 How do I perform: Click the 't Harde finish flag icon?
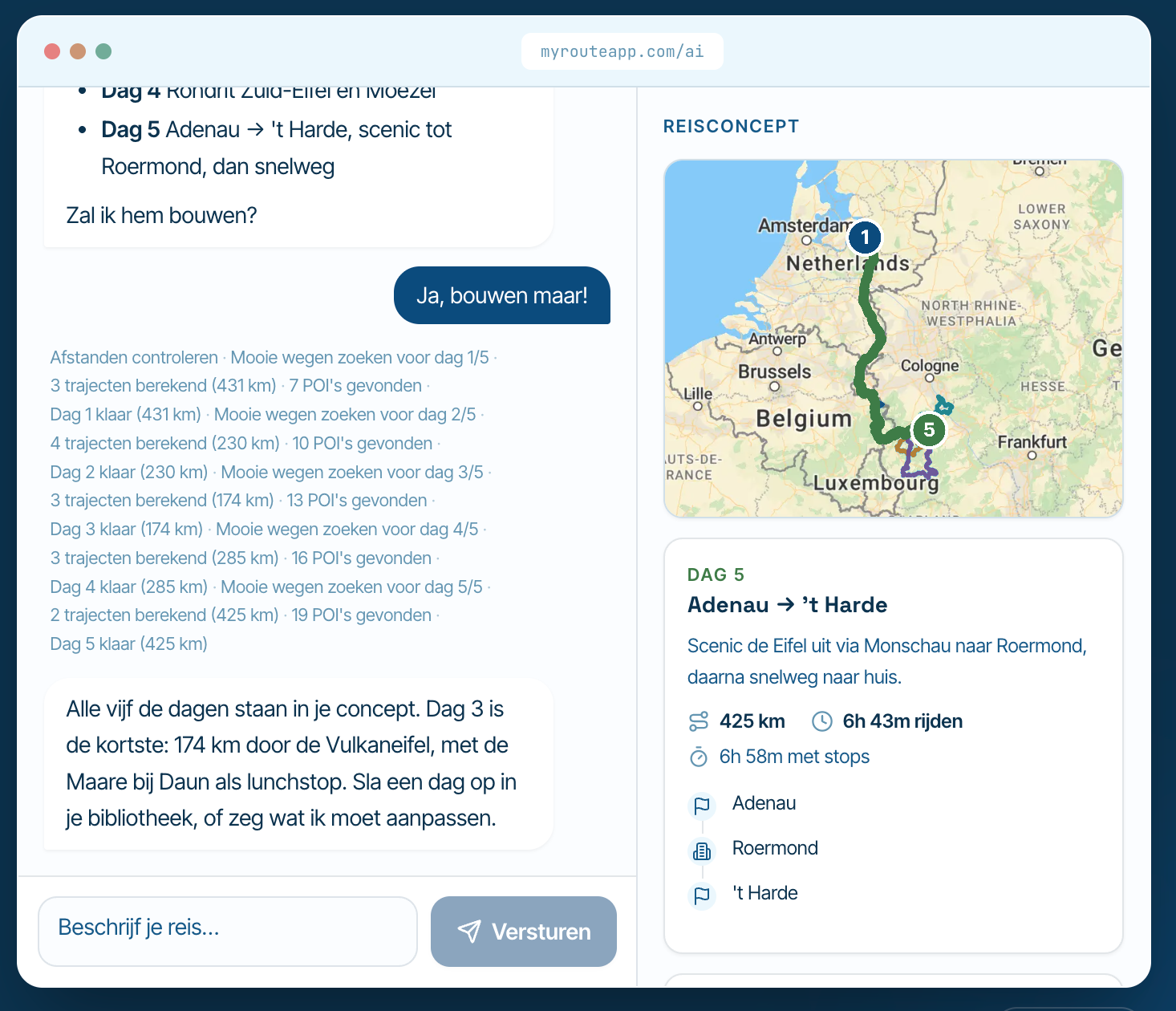(x=702, y=895)
